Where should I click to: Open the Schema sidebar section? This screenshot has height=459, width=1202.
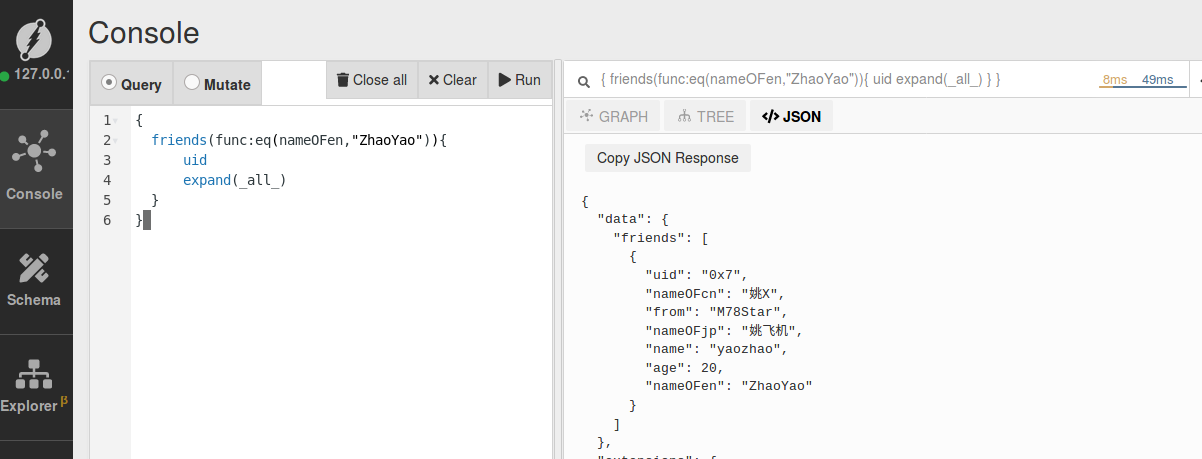point(35,281)
